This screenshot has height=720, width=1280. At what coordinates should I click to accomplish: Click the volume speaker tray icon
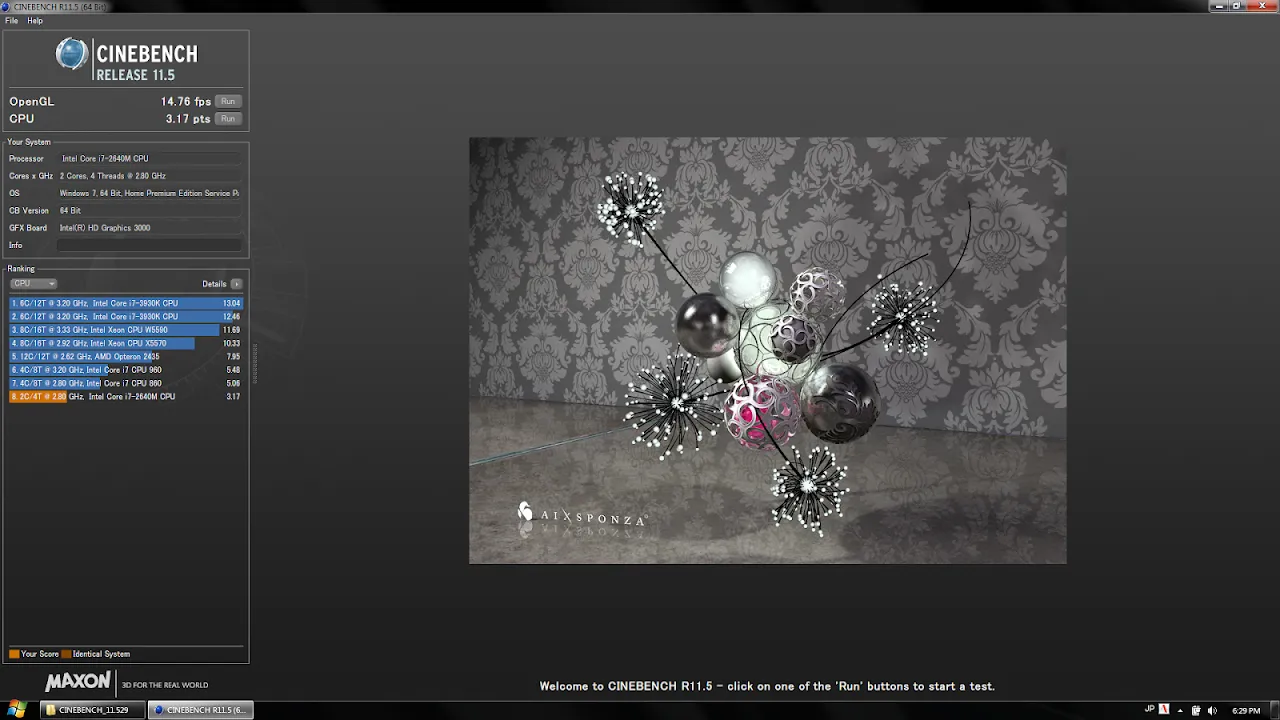coord(1212,710)
